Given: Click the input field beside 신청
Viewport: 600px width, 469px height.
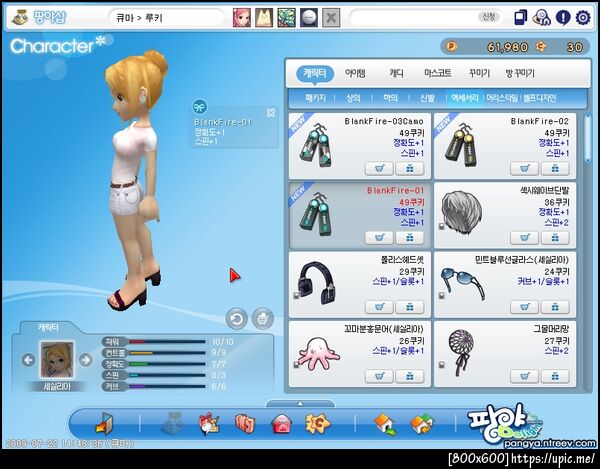Looking at the screenshot, I should point(413,18).
